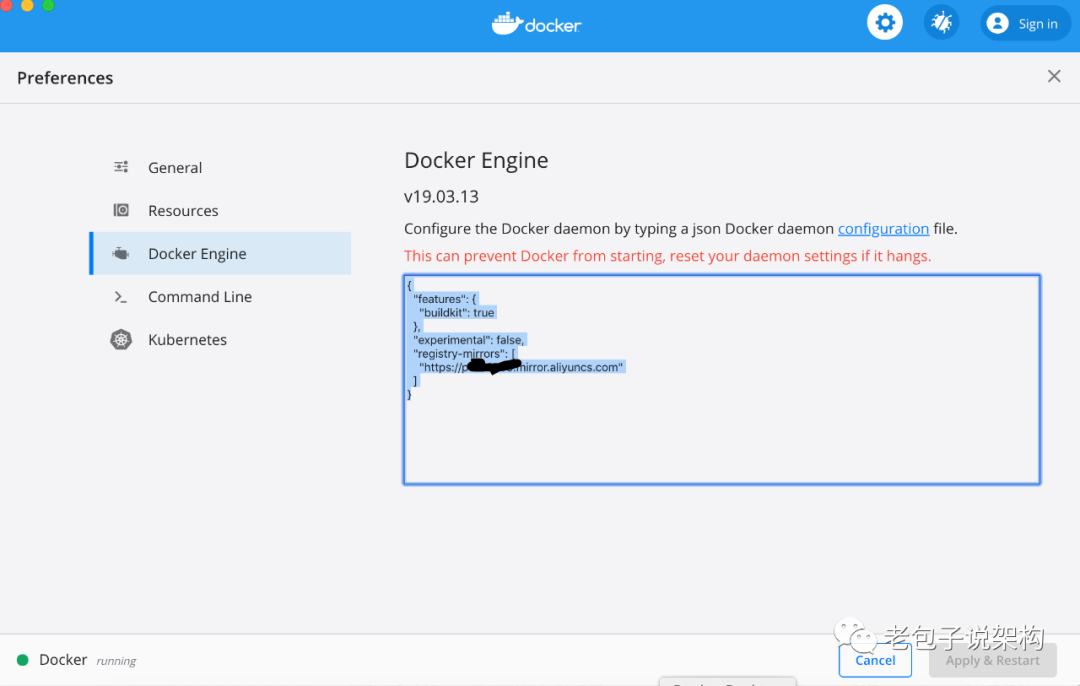Screen dimensions: 1080x686
Task: Open troubleshoot via the bug icon
Action: tap(941, 23)
